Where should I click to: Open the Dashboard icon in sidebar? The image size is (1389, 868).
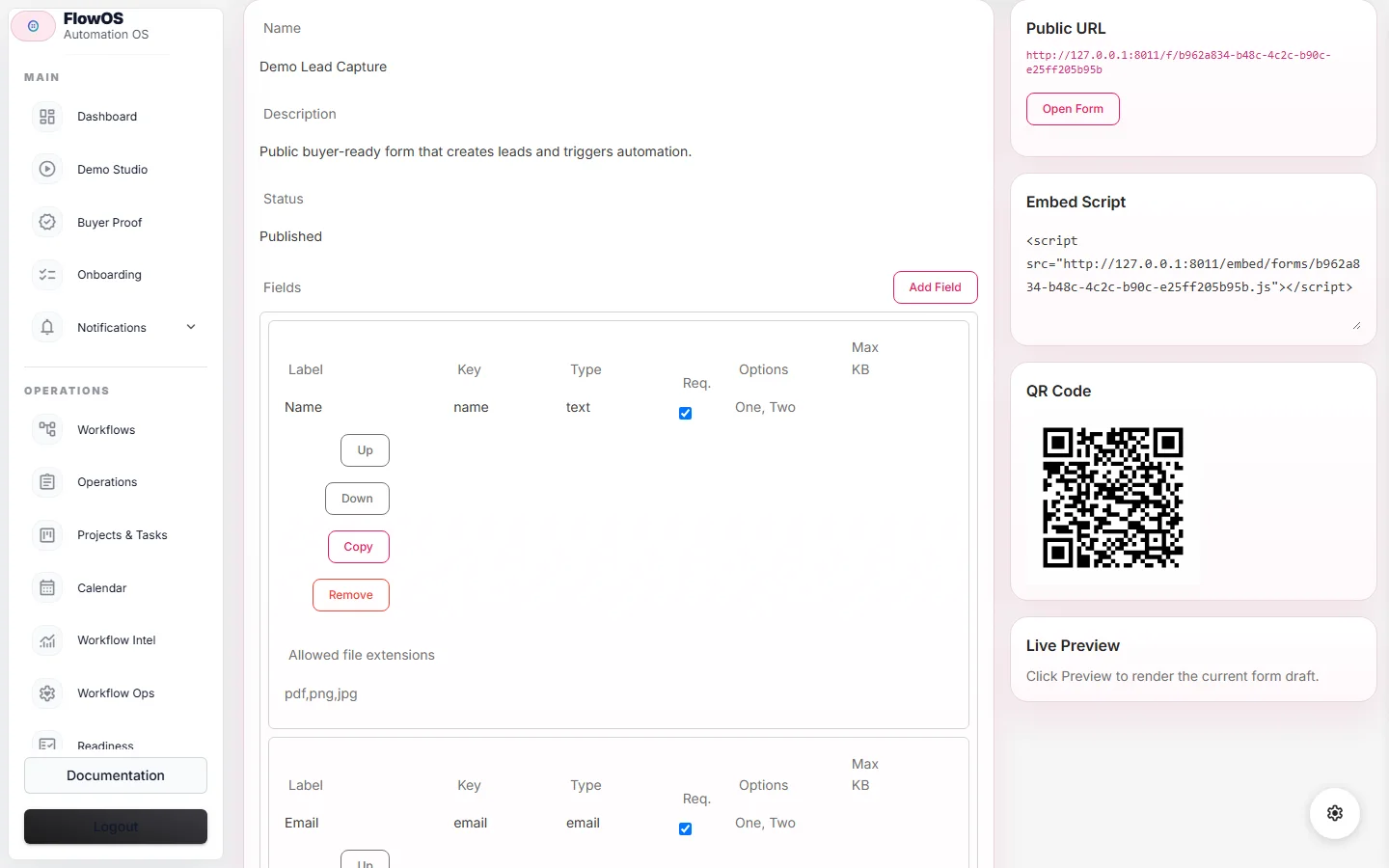point(47,117)
